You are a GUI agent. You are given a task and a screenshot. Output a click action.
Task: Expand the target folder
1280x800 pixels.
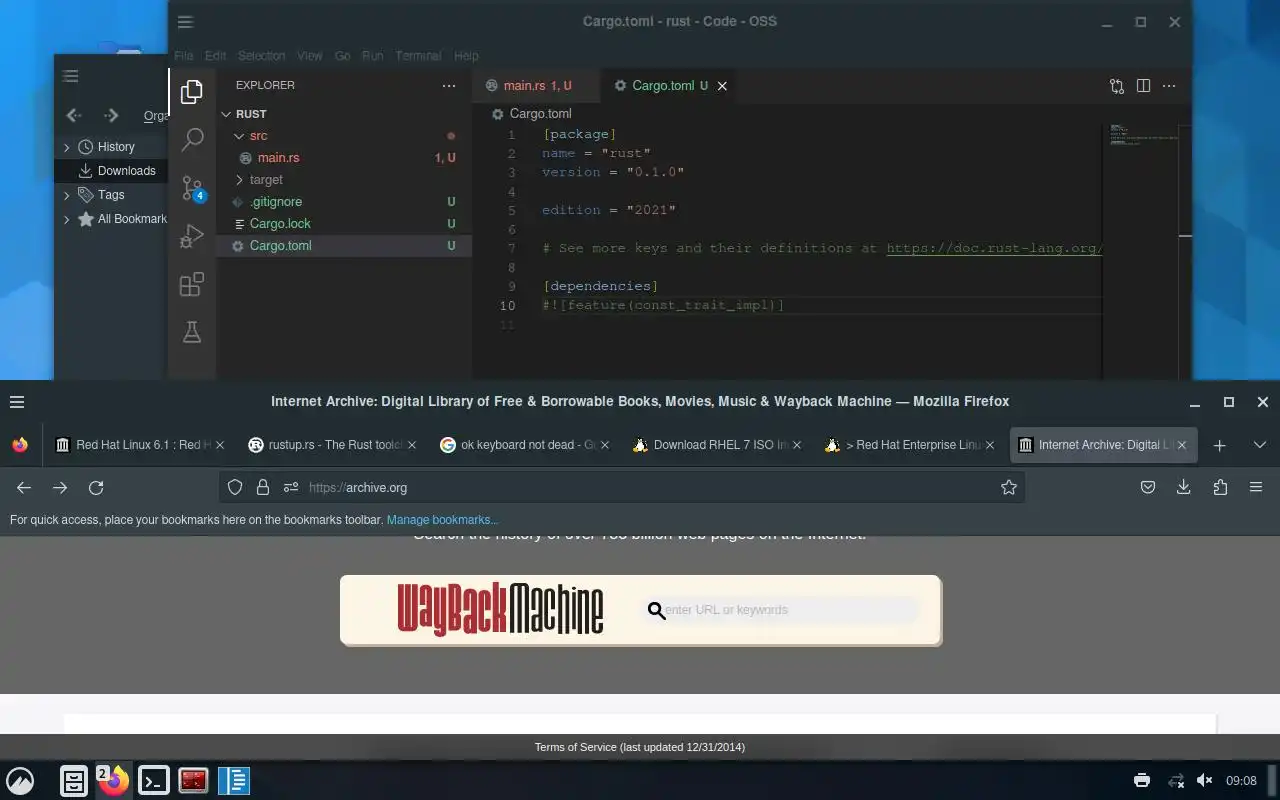point(239,180)
